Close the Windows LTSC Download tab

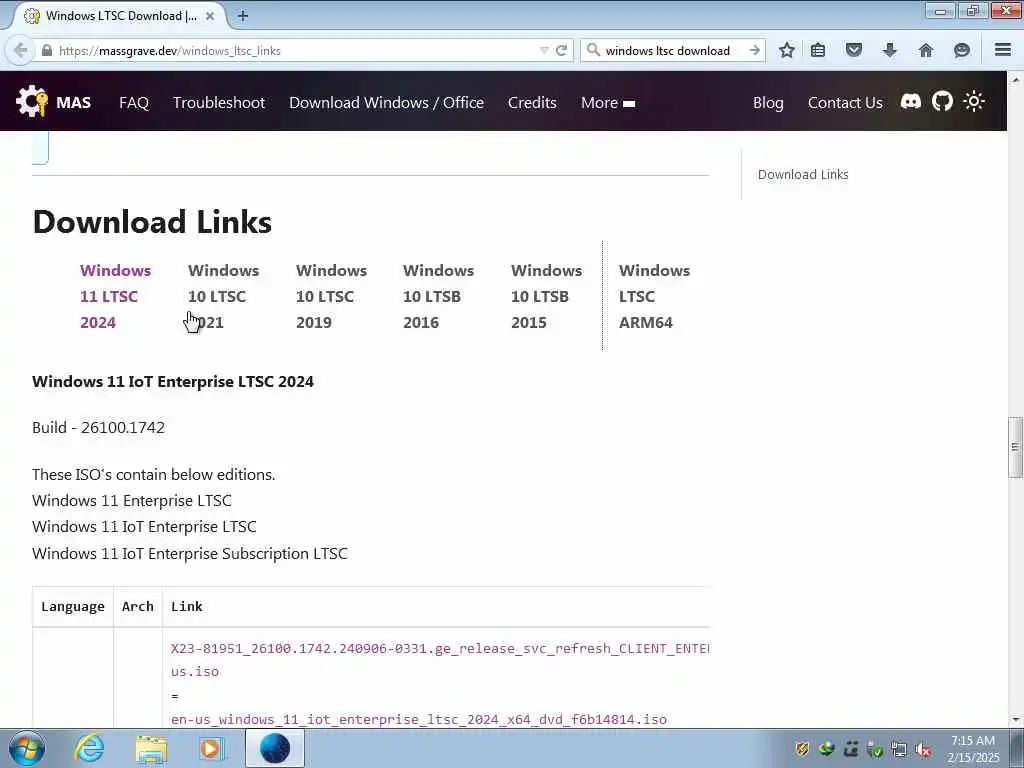(x=210, y=16)
